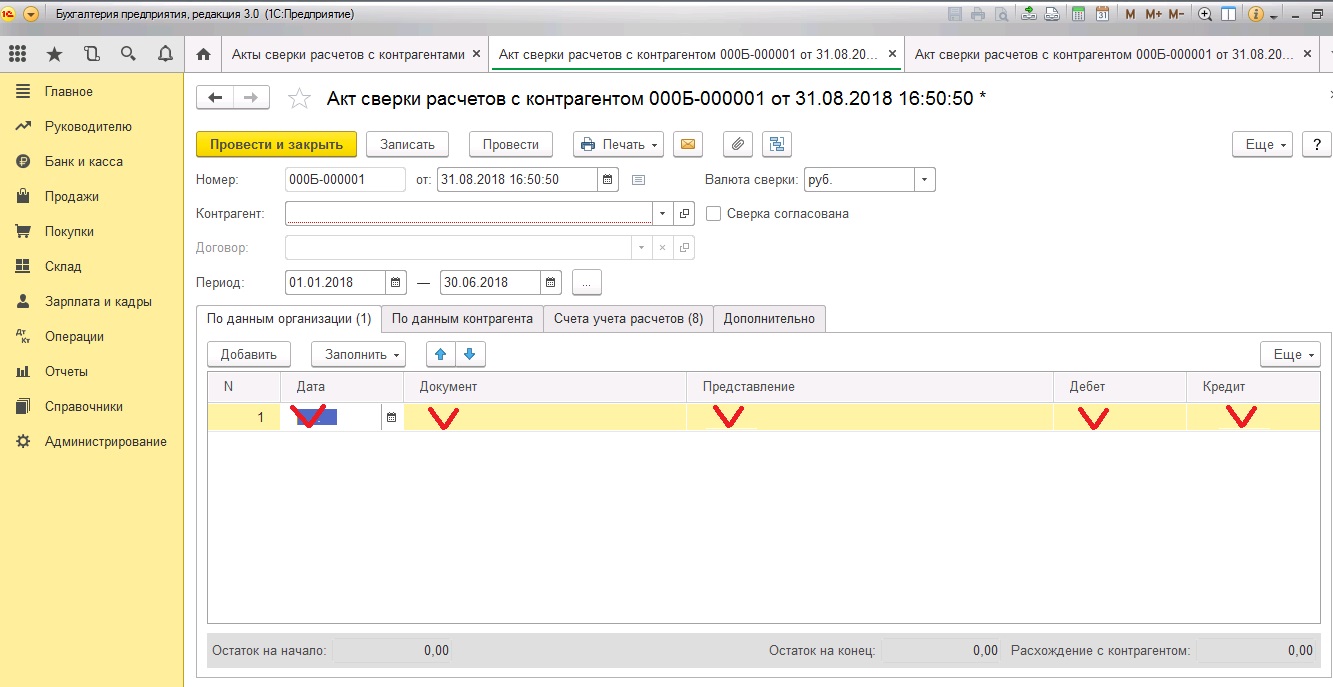
Task: Click Добавить button
Action: pyautogui.click(x=248, y=354)
